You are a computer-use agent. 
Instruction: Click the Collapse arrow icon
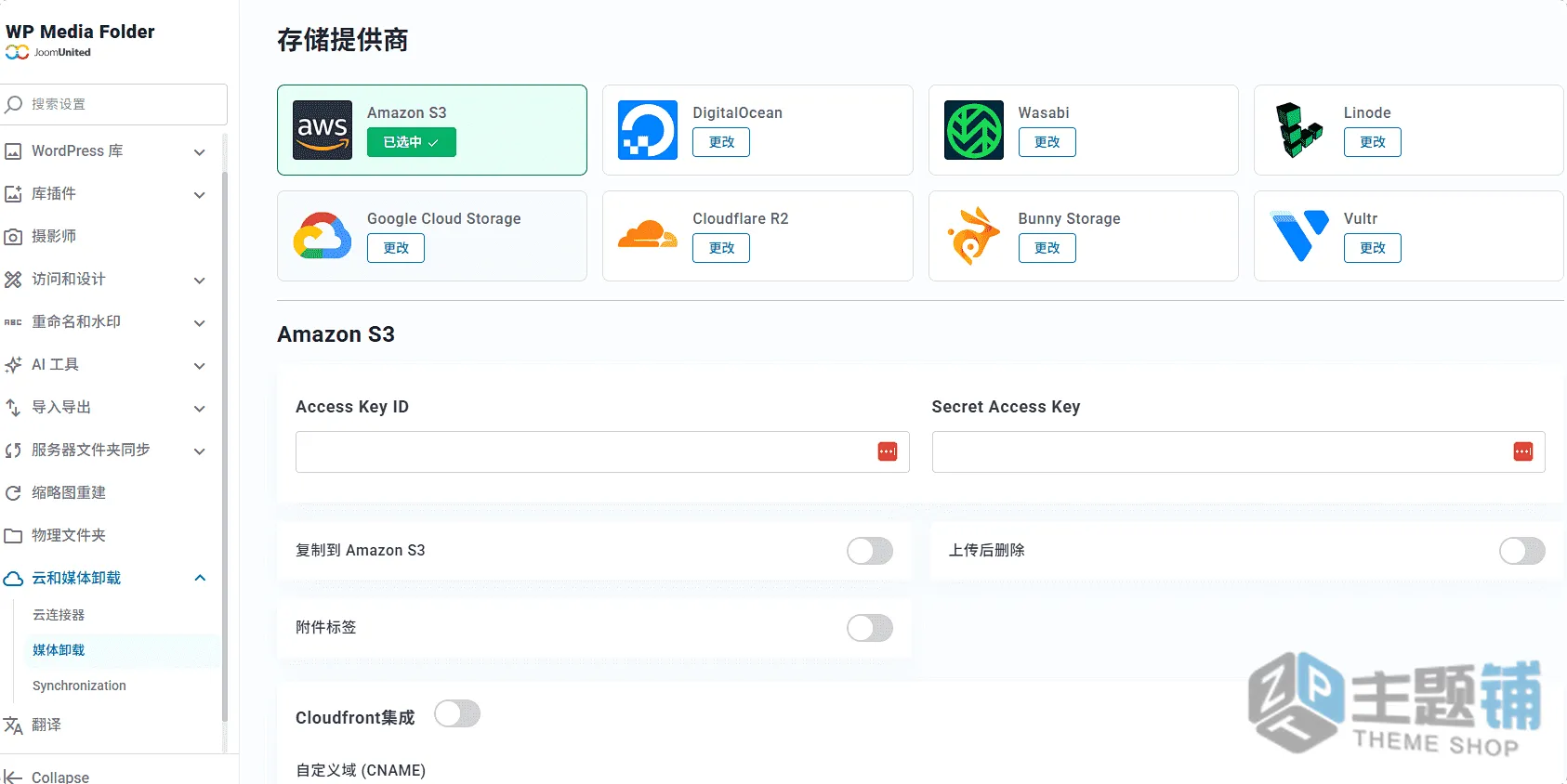tap(13, 777)
